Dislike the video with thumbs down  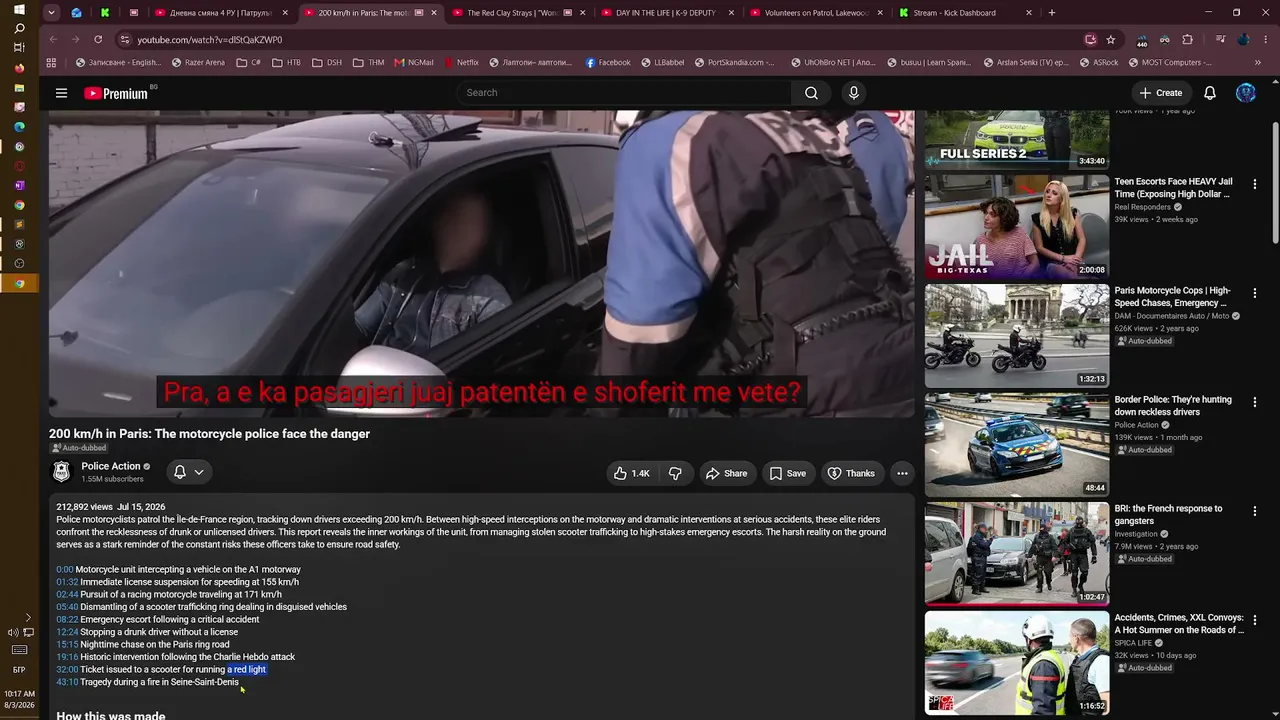[x=675, y=473]
